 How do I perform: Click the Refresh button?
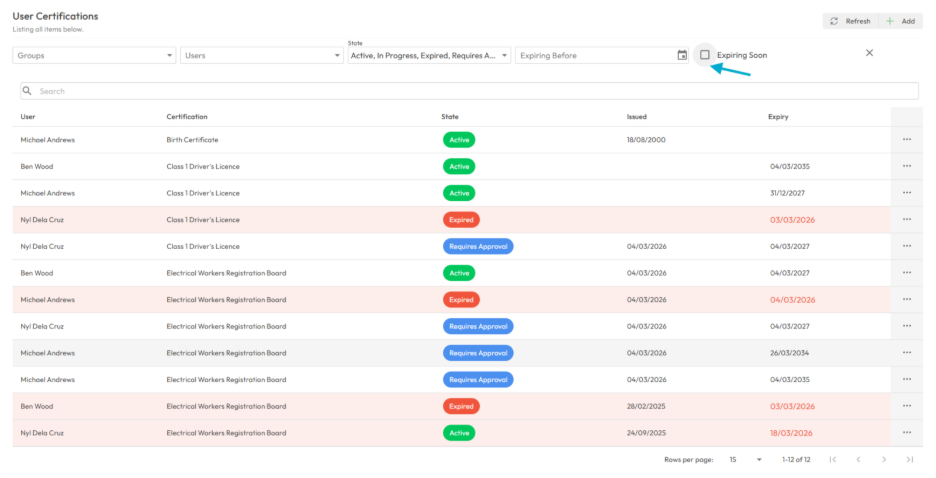[850, 21]
